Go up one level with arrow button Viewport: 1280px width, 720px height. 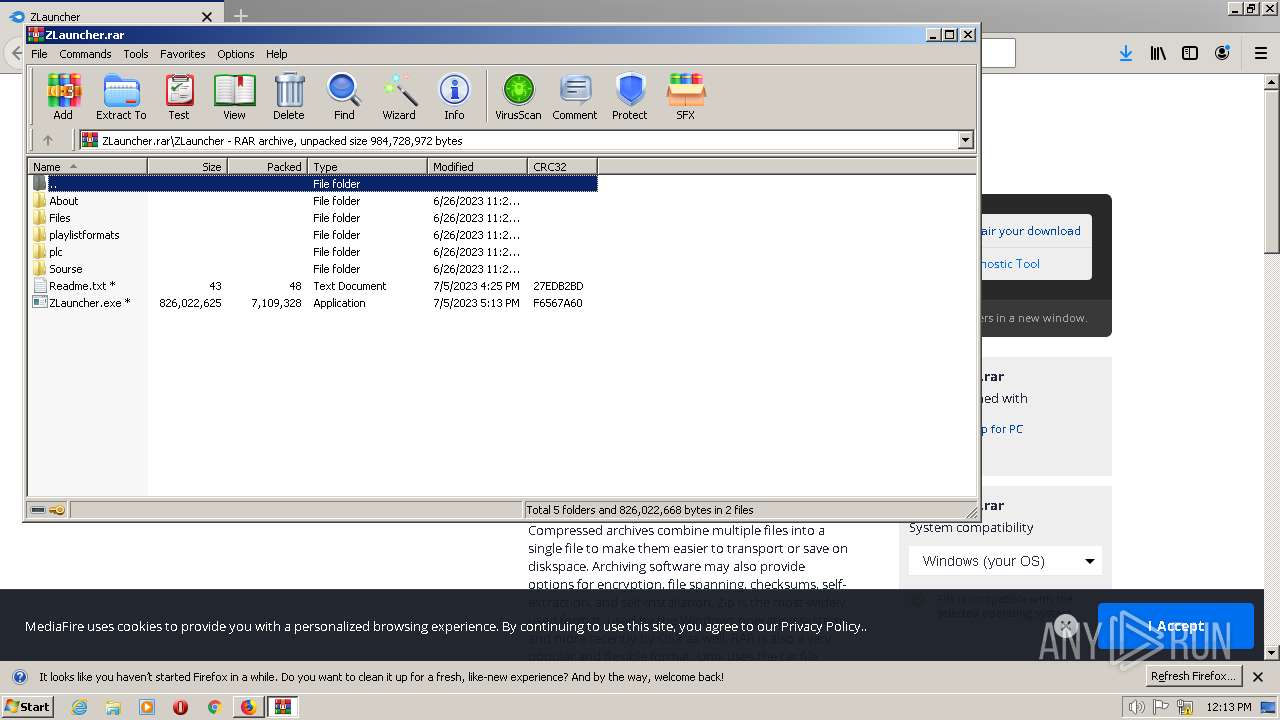pos(47,141)
